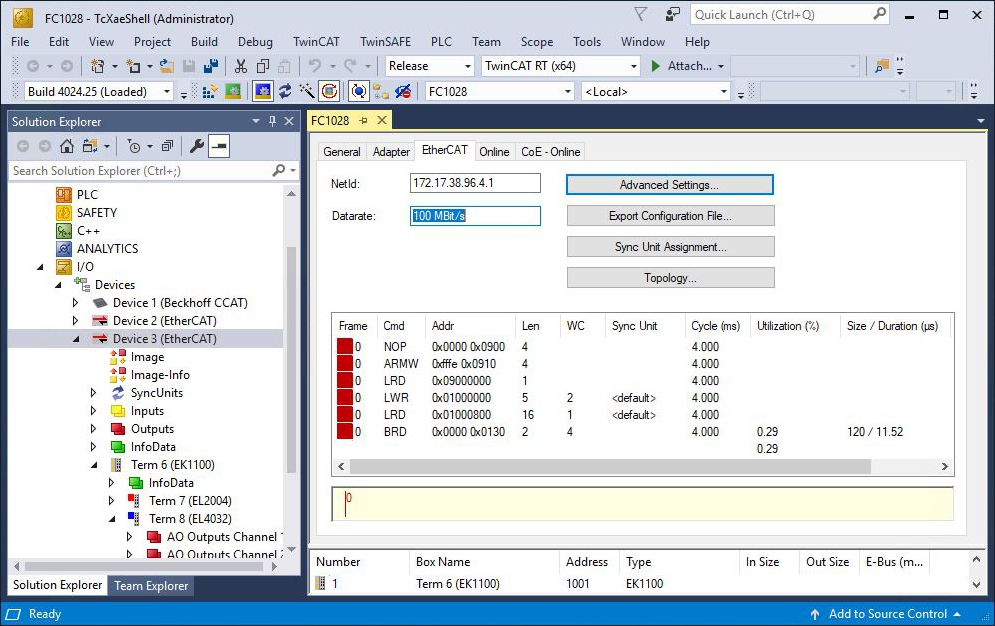Expand the SyncUnits tree node
This screenshot has height=626, width=995.
click(94, 393)
